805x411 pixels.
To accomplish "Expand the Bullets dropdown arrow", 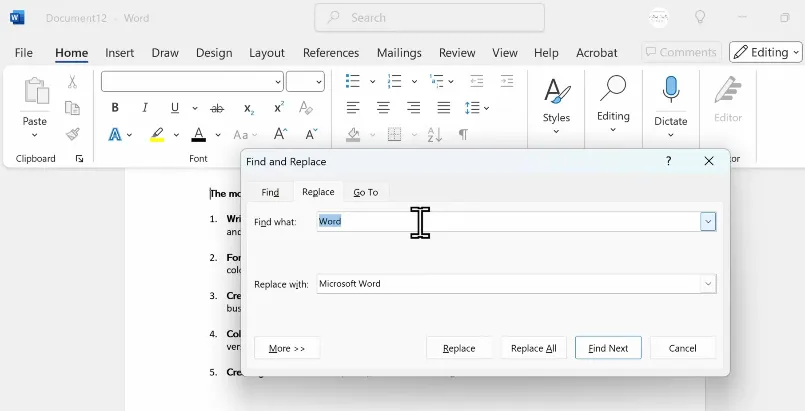I will click(x=372, y=82).
